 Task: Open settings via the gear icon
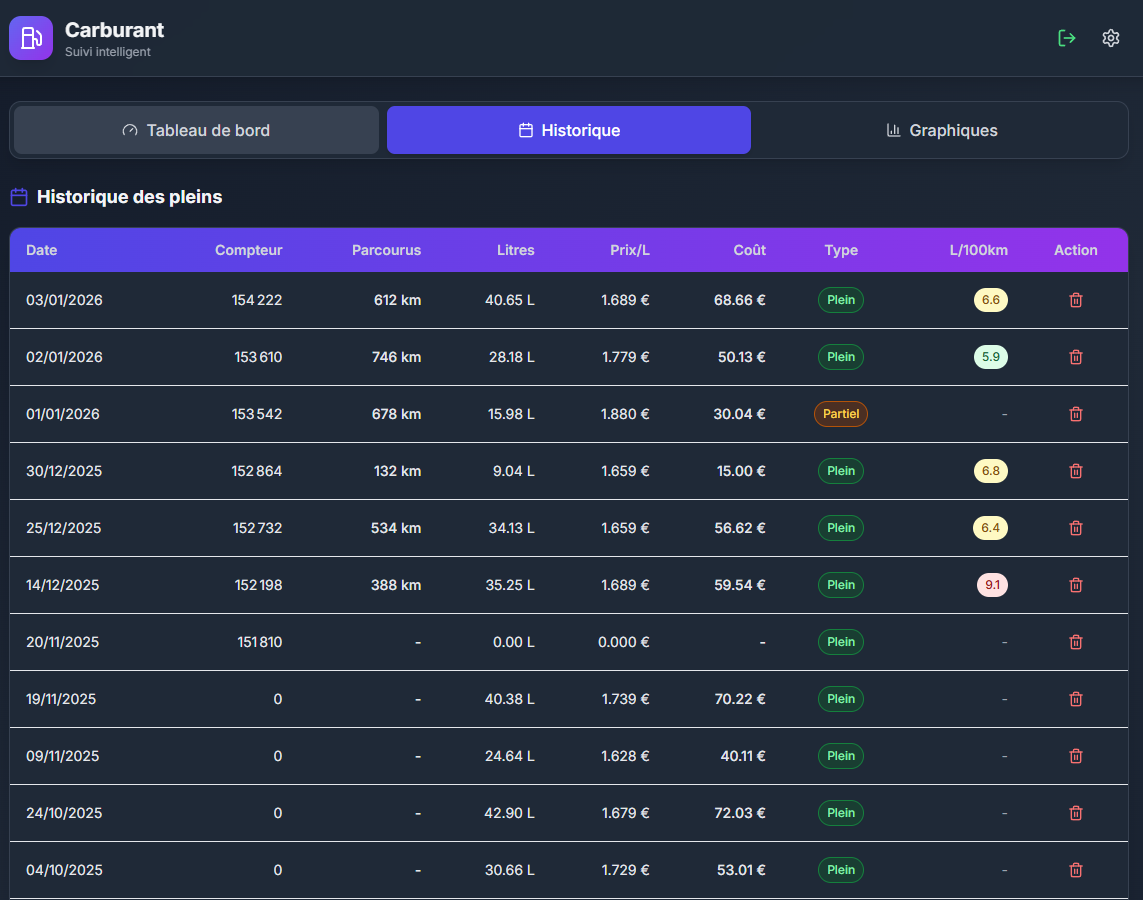[x=1111, y=38]
